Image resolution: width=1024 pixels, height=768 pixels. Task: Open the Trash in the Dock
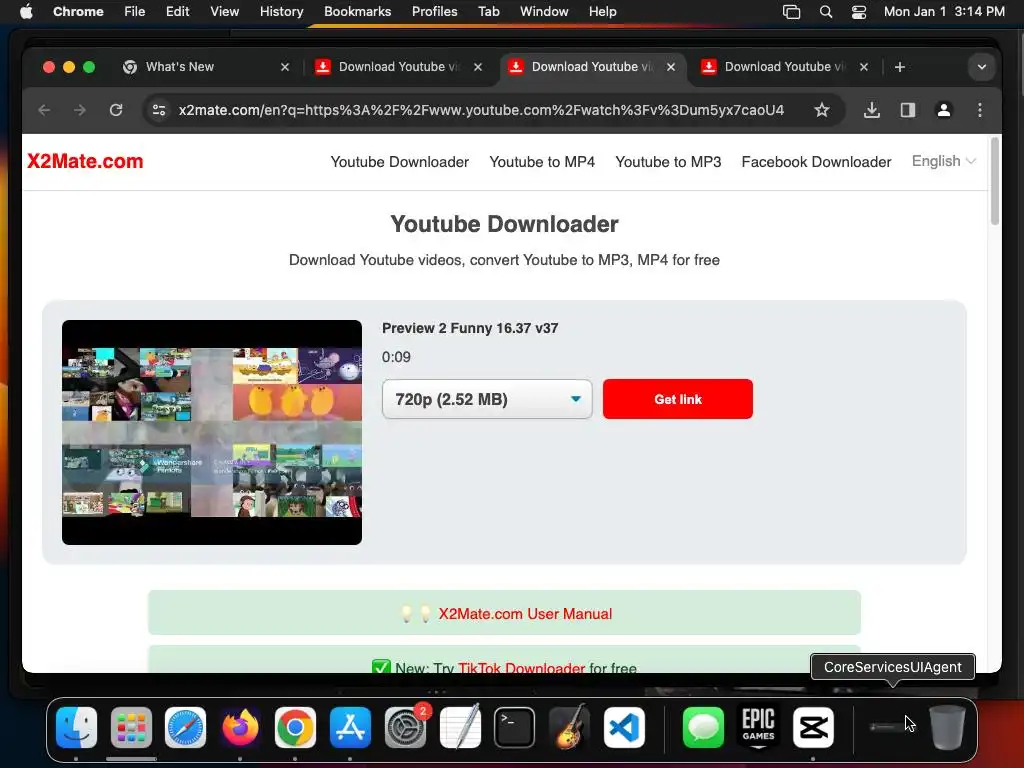tap(947, 727)
